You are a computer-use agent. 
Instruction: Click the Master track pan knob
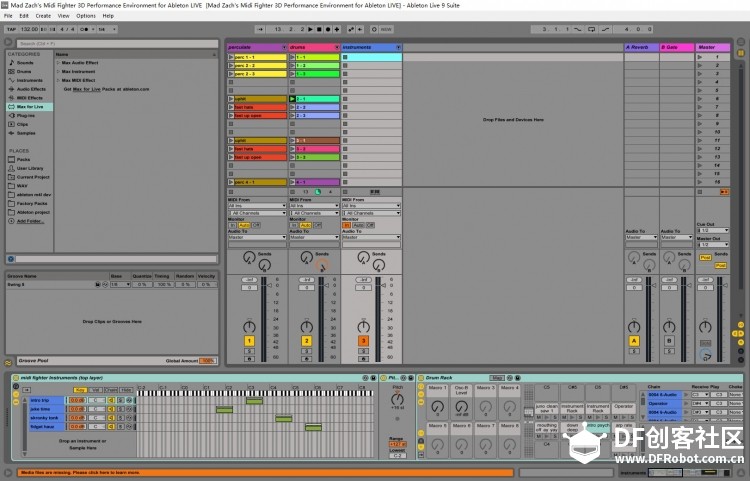pos(706,327)
